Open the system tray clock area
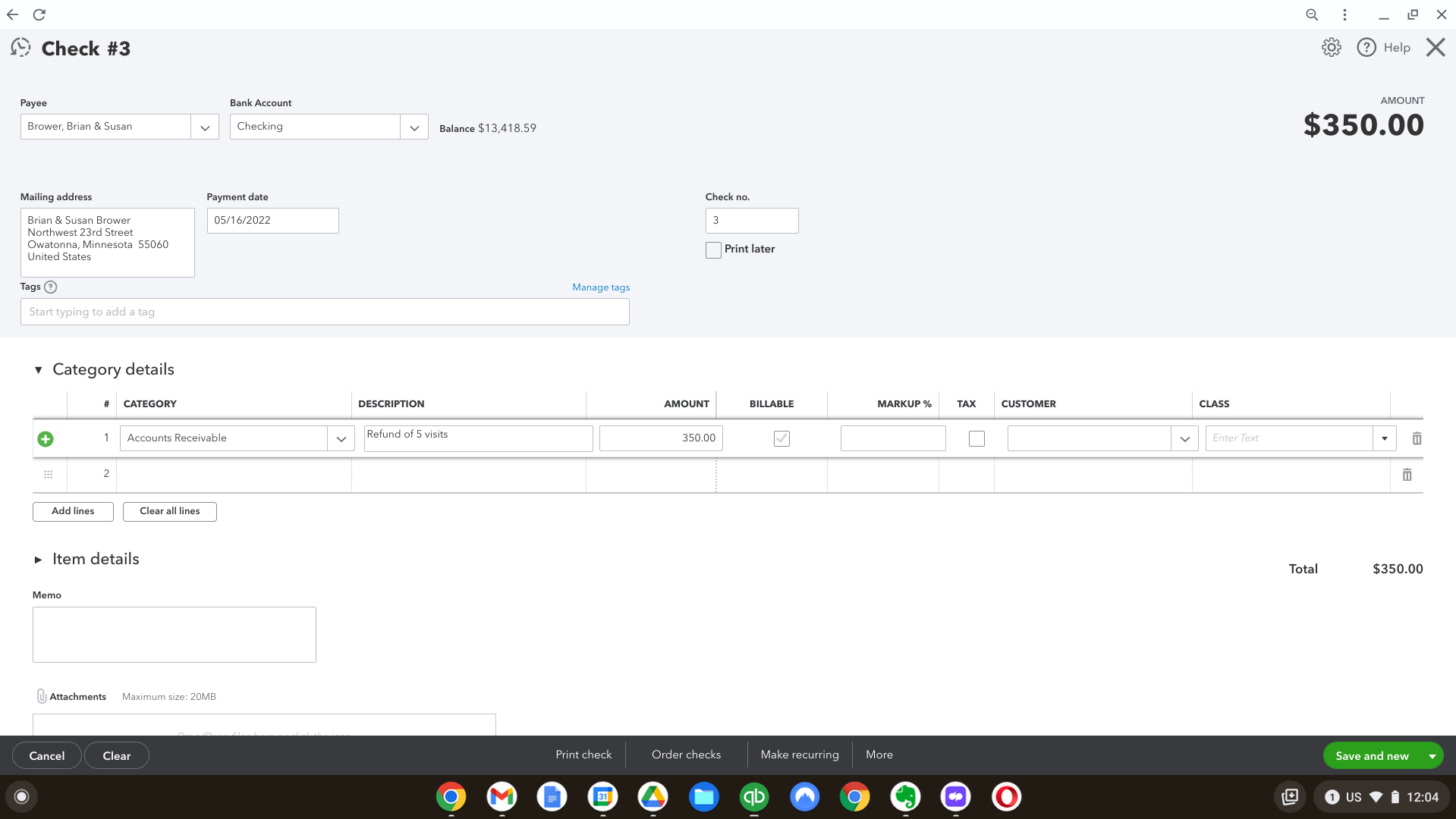The image size is (1456, 819). tap(1382, 797)
